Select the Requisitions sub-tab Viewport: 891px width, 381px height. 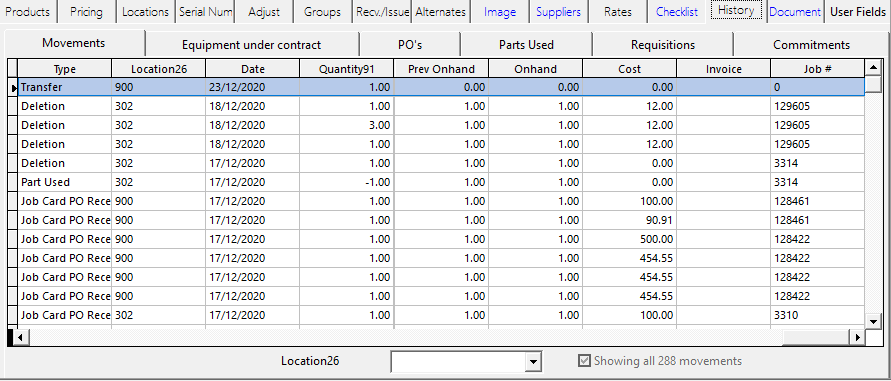663,45
